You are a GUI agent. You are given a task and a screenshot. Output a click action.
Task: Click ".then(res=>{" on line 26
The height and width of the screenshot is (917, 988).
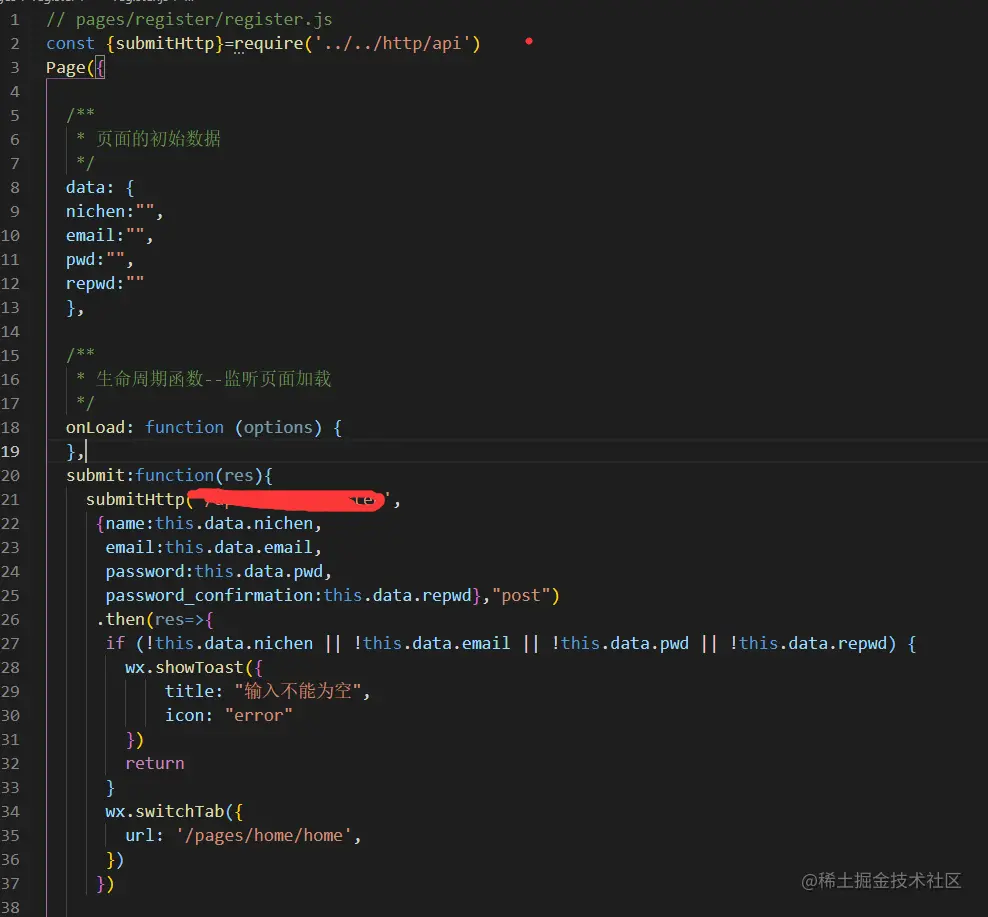pos(154,620)
